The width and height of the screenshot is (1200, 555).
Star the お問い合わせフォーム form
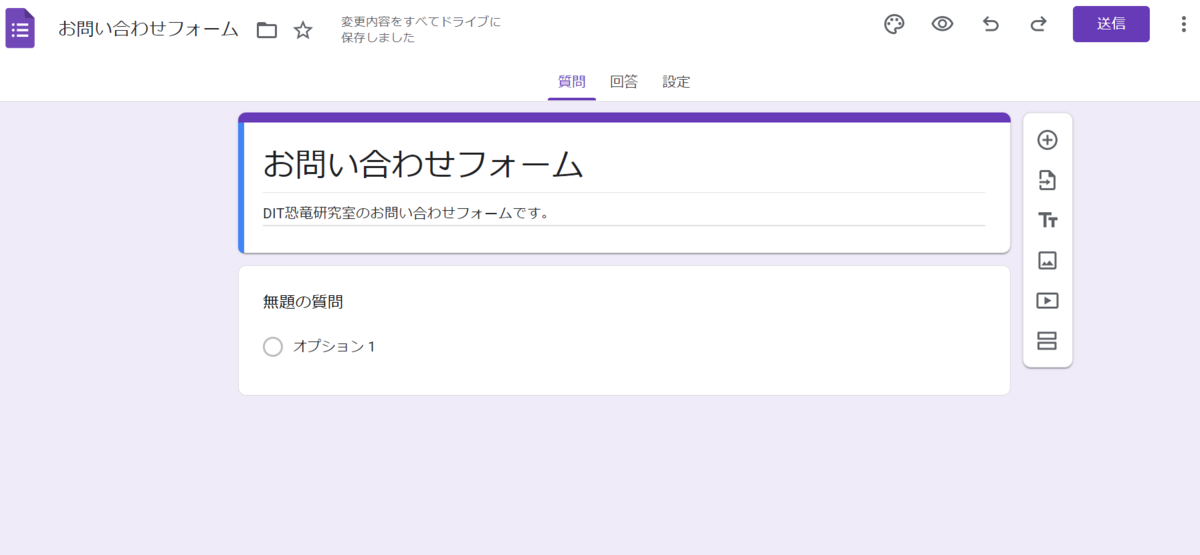(303, 30)
